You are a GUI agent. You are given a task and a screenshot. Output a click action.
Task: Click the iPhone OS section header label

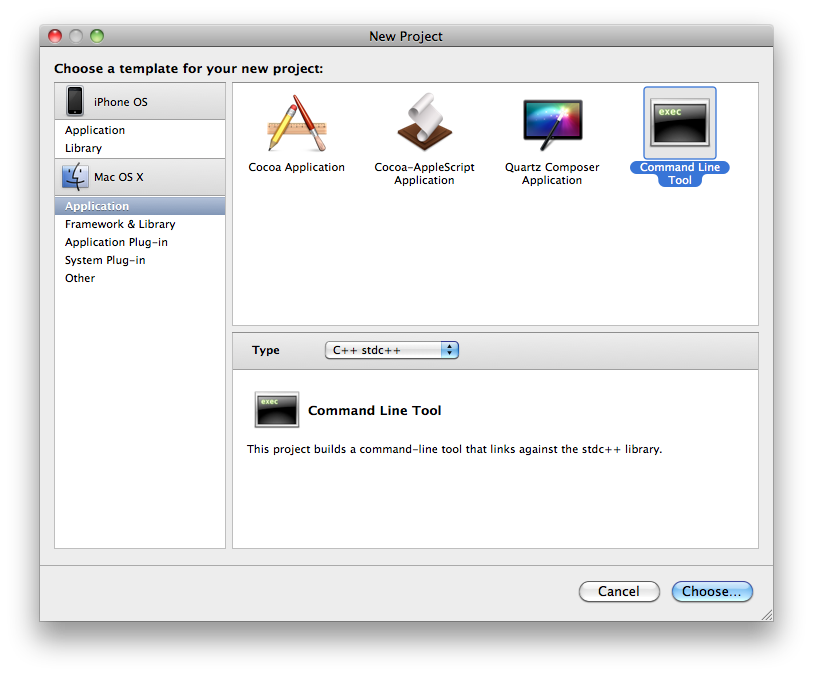pos(121,102)
